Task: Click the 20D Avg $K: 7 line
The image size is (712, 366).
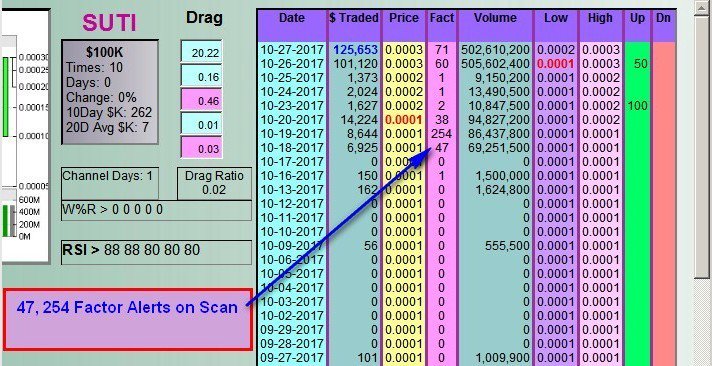Action: [x=107, y=127]
